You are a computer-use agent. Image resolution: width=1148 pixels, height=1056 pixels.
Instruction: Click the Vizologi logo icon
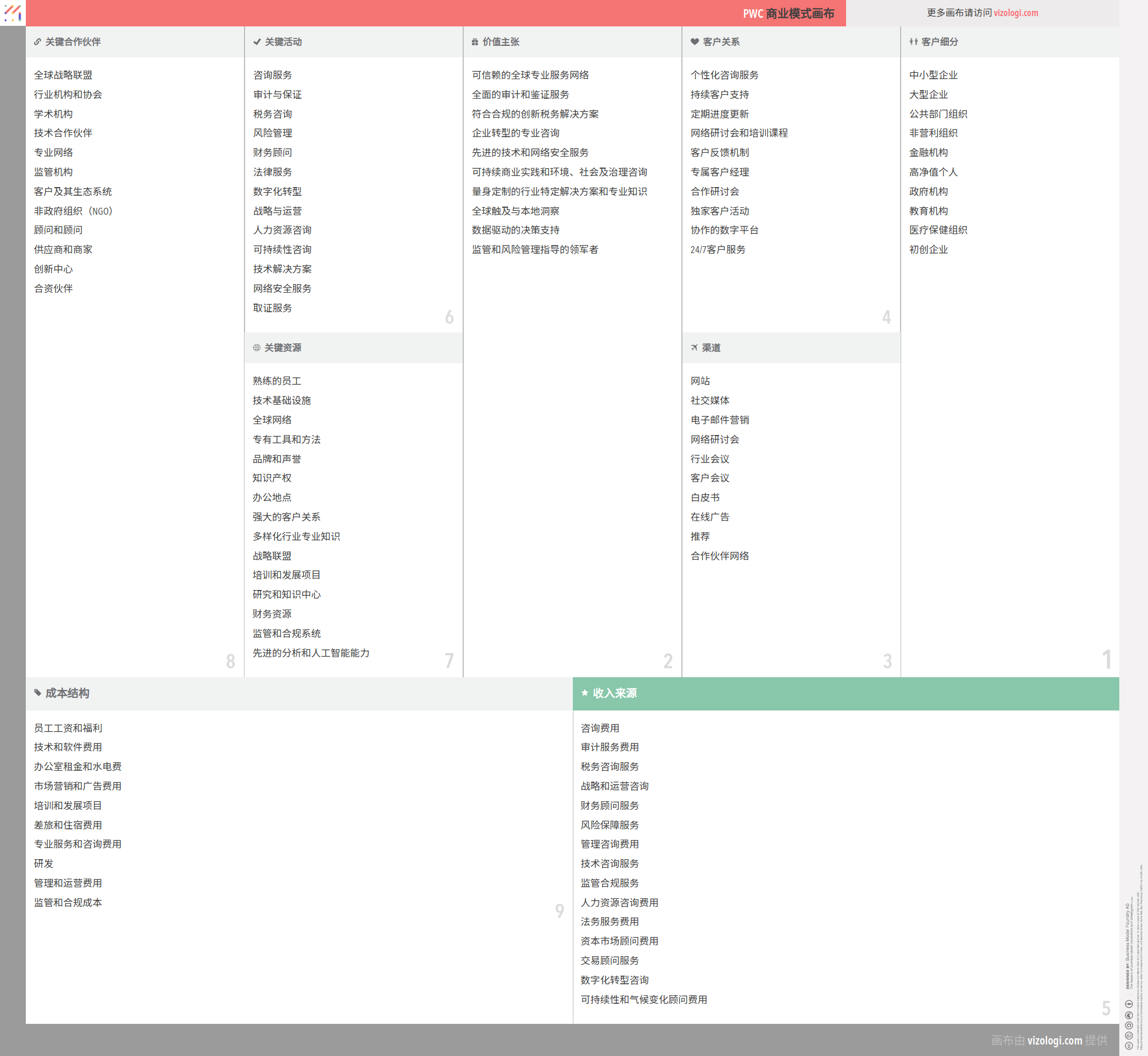(13, 13)
